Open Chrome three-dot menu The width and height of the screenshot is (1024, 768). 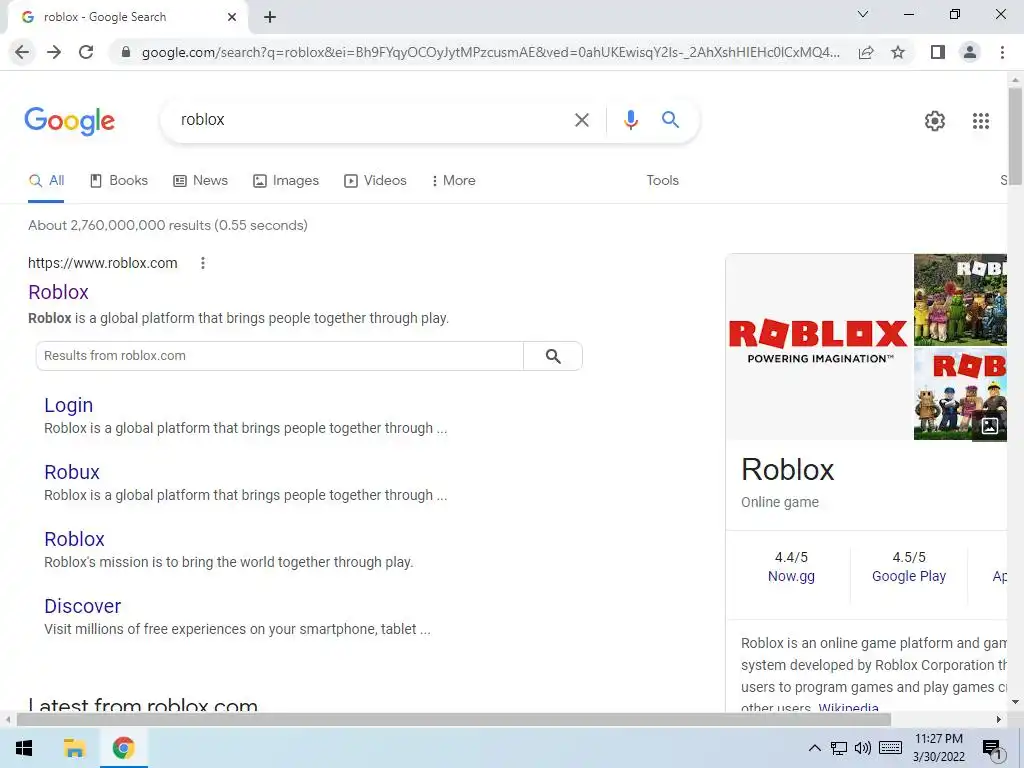1002,52
